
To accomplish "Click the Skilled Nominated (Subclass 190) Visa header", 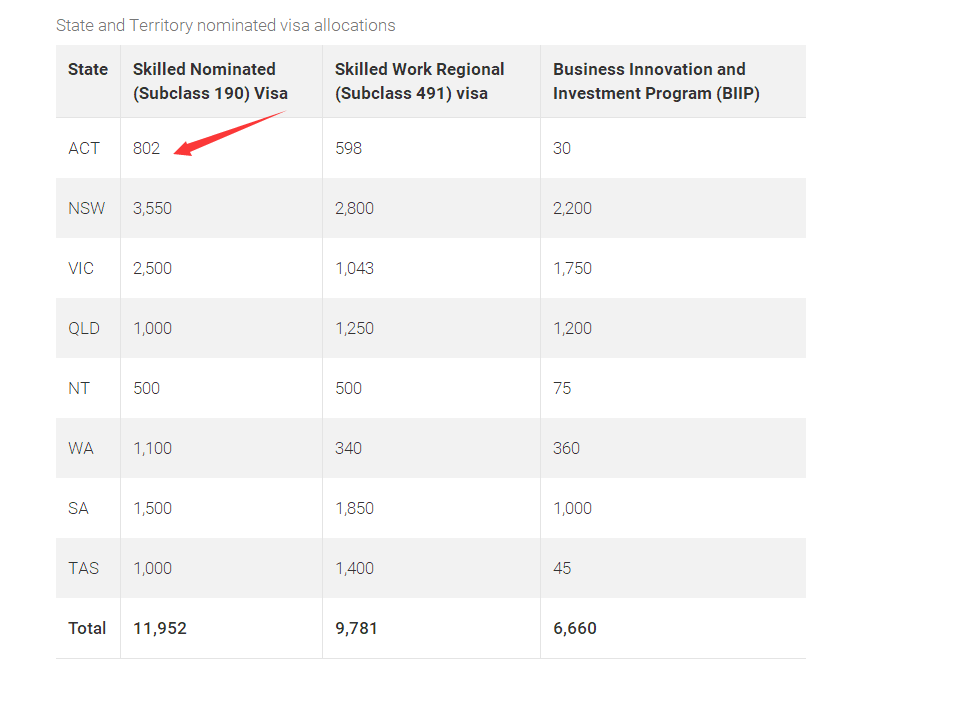I will pos(209,81).
